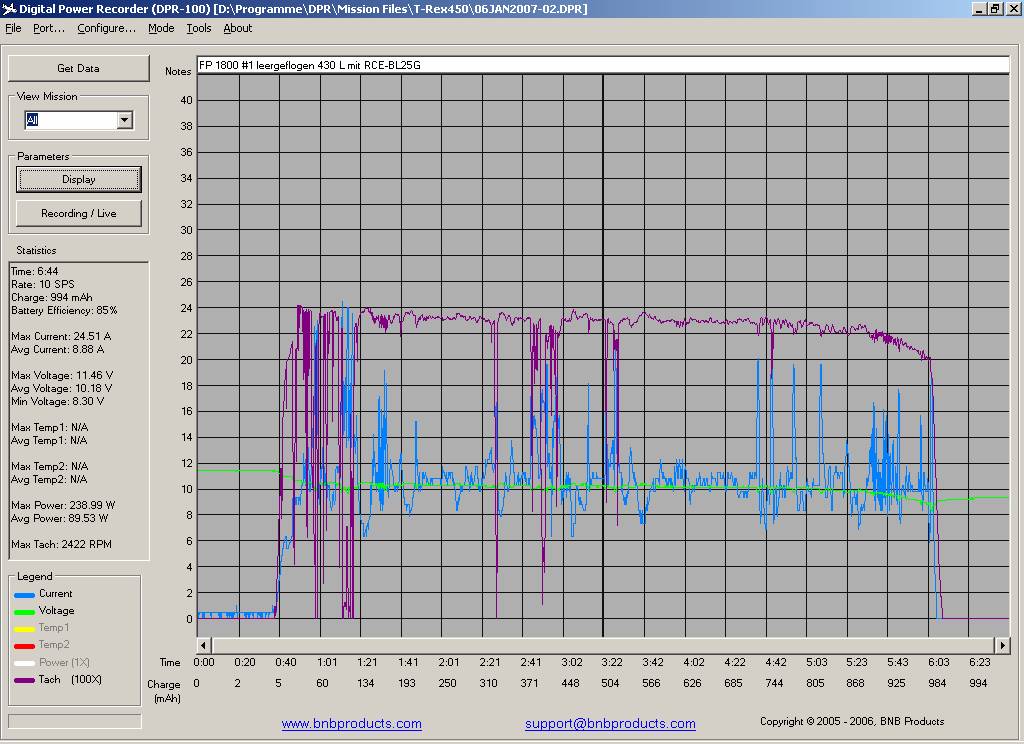Click the 'Charge: 994 mAh' statistic

click(x=52, y=297)
